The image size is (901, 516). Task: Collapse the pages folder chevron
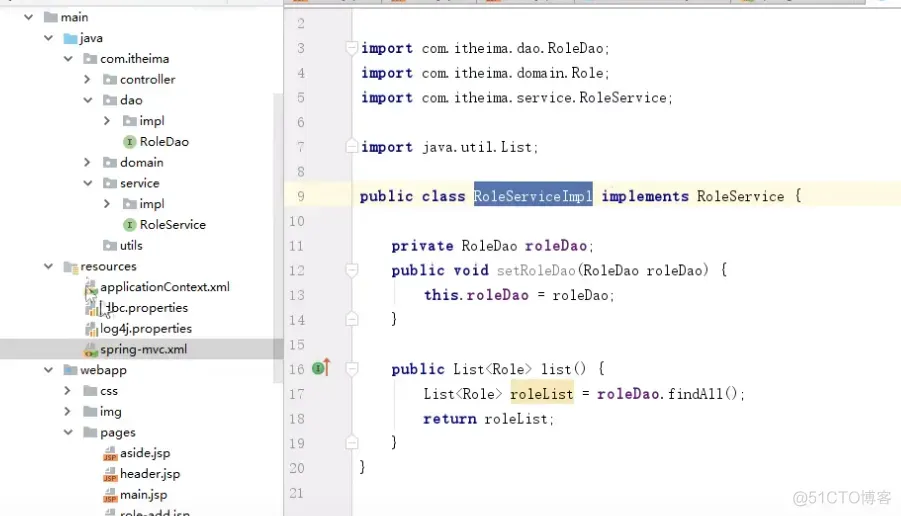[x=68, y=432]
